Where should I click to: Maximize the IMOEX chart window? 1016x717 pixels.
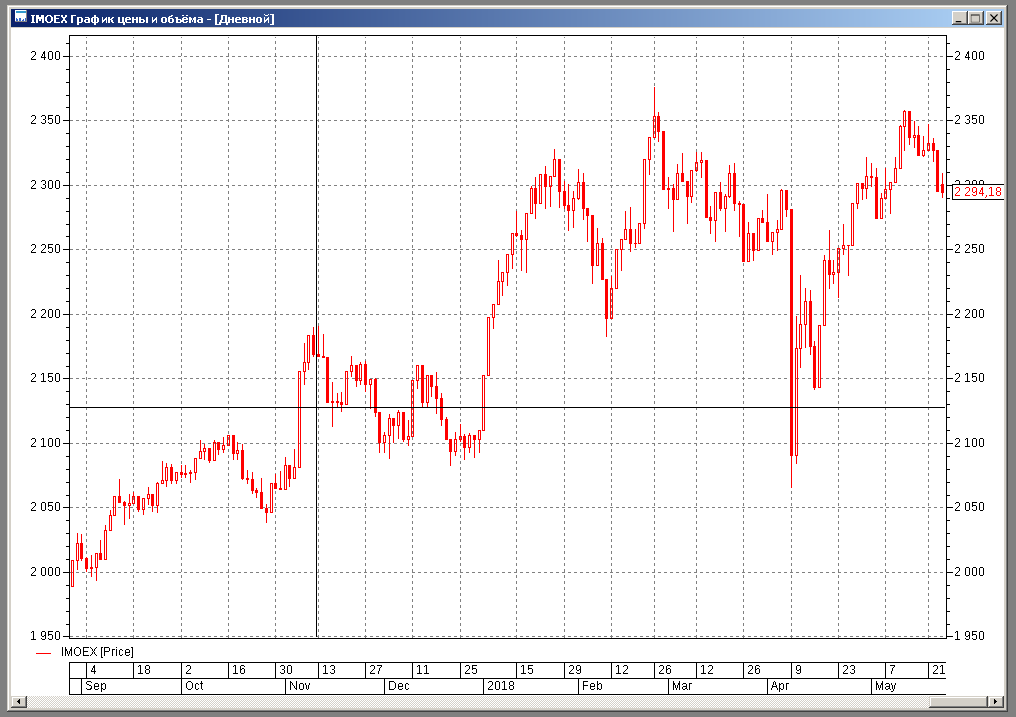[x=976, y=18]
